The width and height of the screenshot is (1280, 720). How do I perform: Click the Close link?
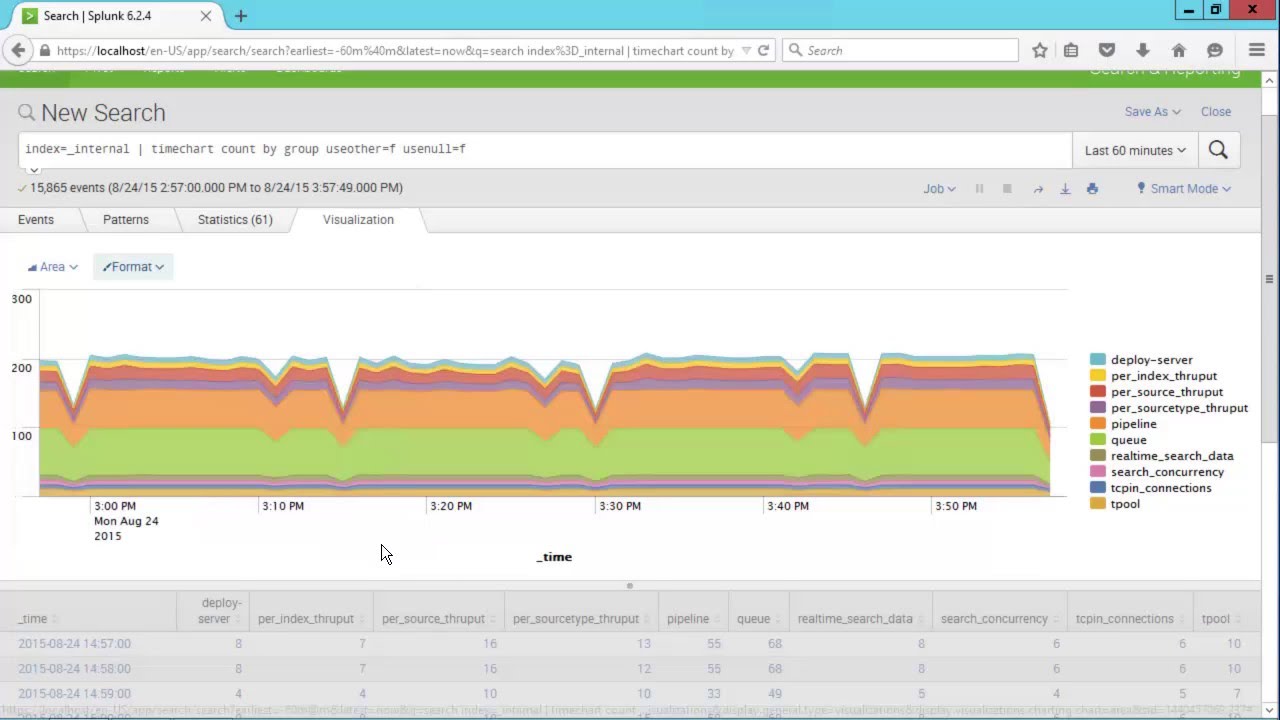pos(1216,112)
